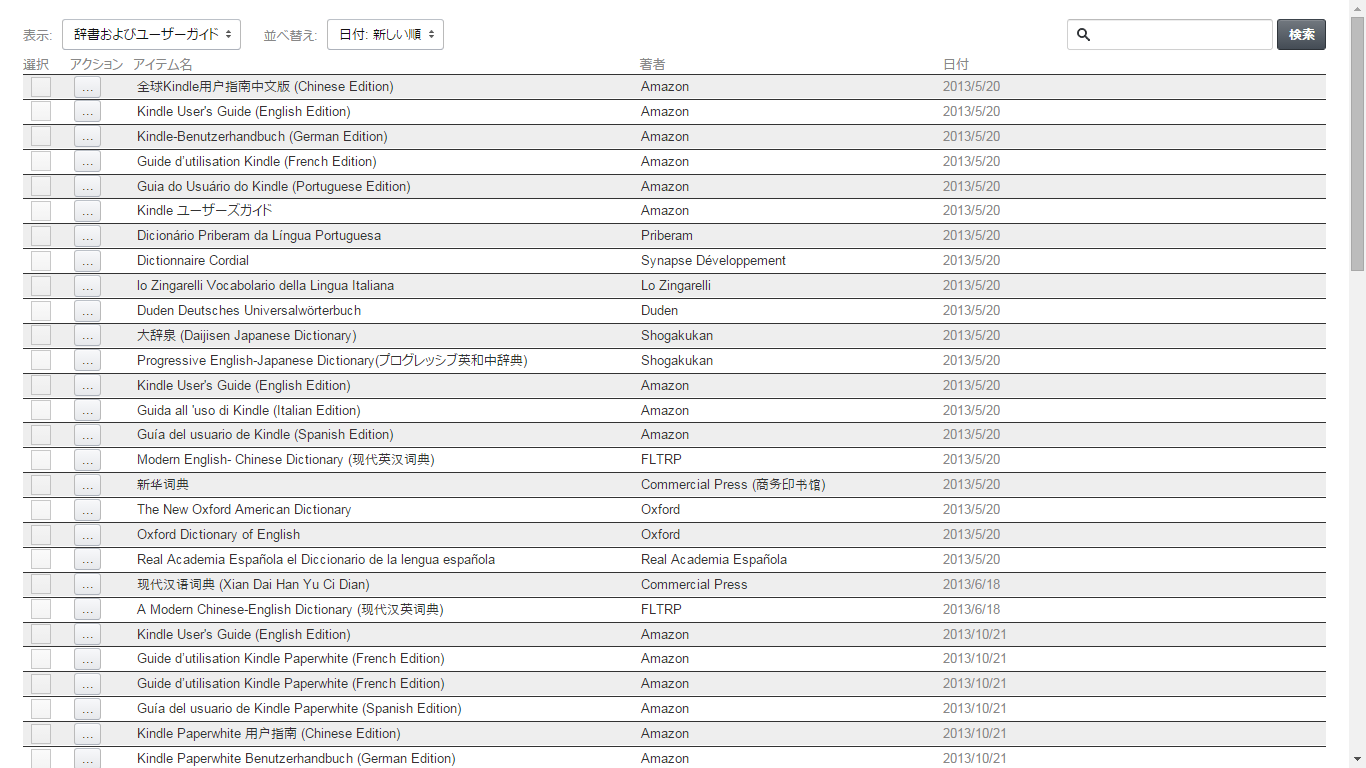Click title Guida all'uso di Kindle (Italian Edition)
This screenshot has width=1366, height=768.
click(249, 411)
